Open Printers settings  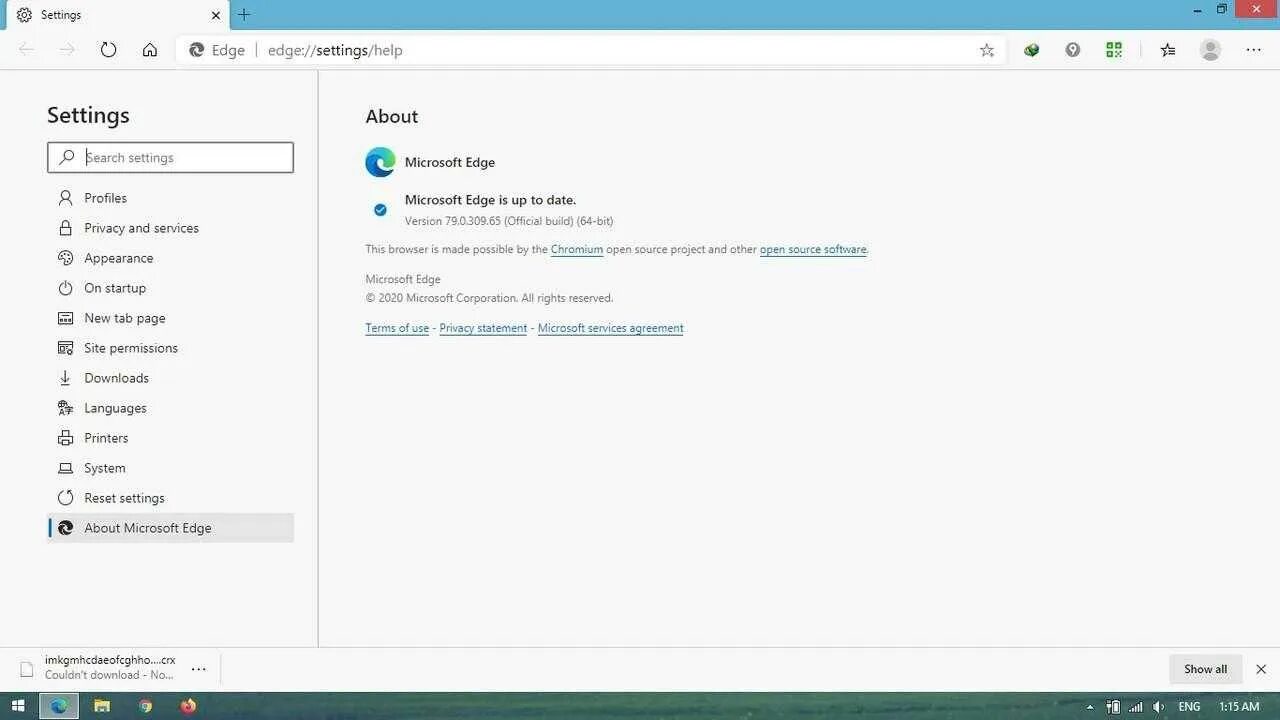tap(170, 438)
